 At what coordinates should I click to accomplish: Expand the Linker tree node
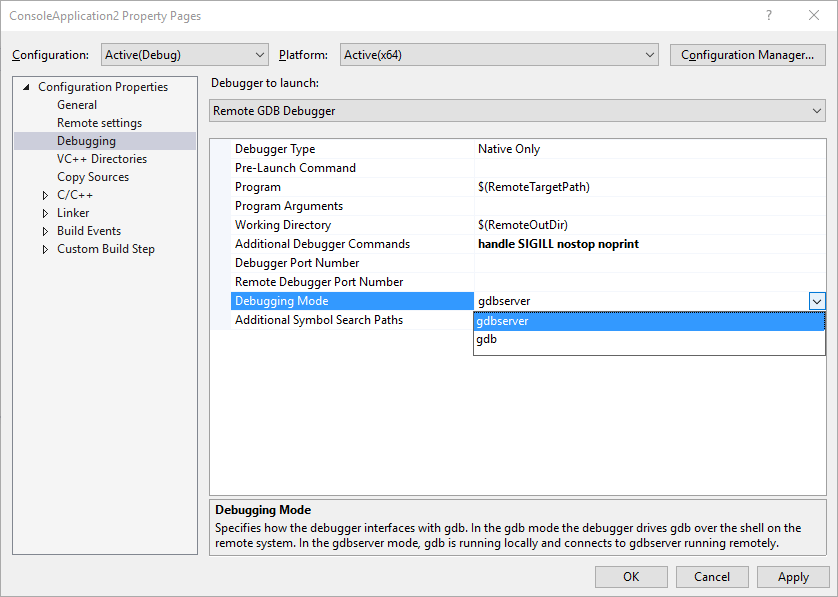43,212
